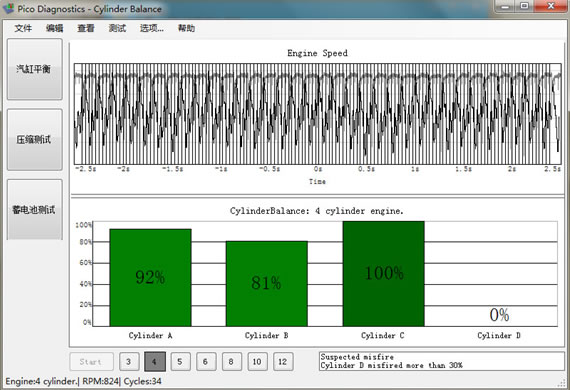Choose 10 cylinder engine option
Viewport: 570px width, 390px height.
pyautogui.click(x=257, y=362)
